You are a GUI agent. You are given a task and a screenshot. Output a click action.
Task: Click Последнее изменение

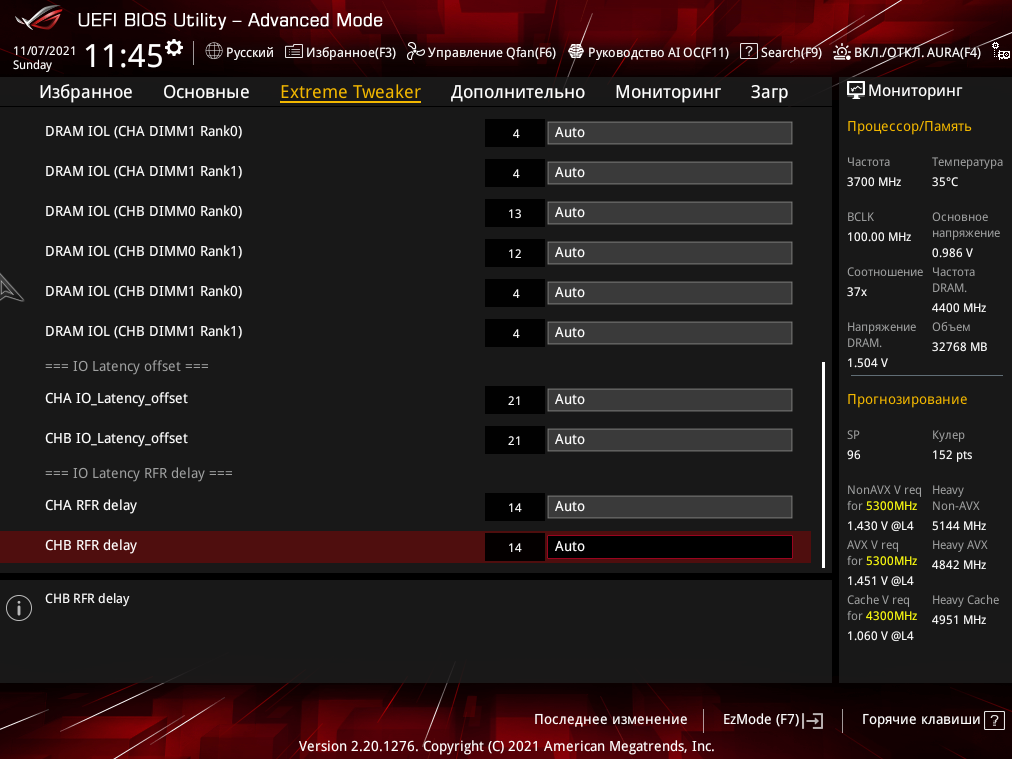point(611,719)
